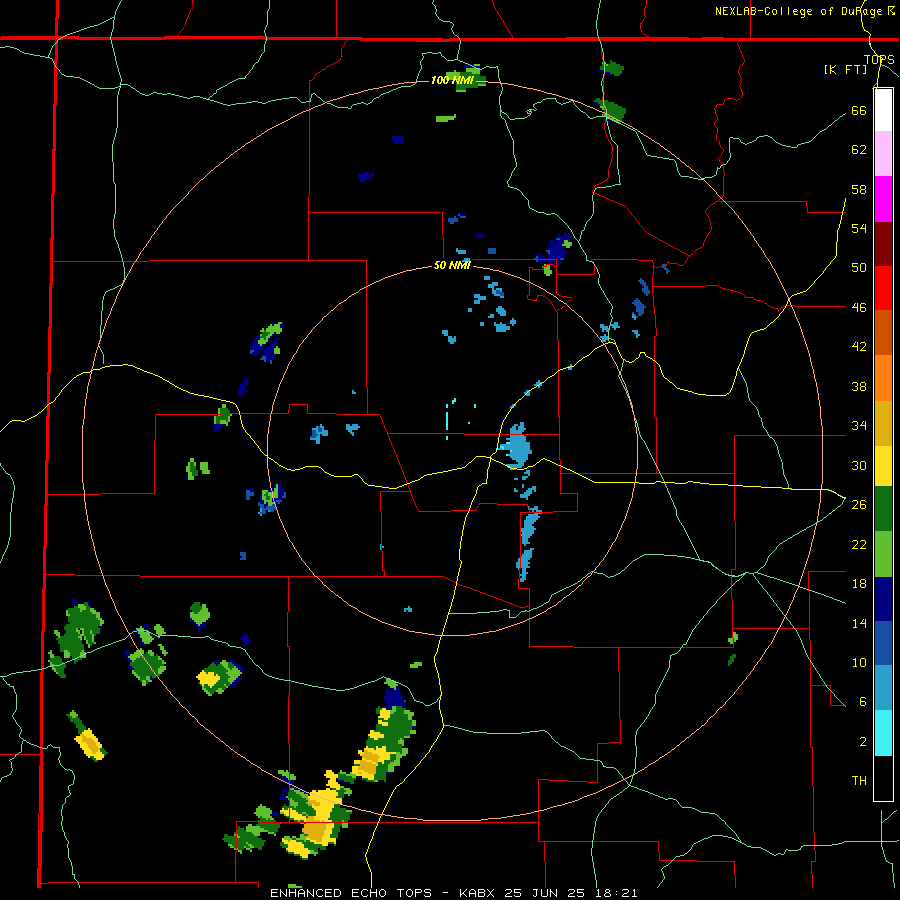Select the dark green legend swatch
900x900 pixels.
pyautogui.click(x=883, y=509)
